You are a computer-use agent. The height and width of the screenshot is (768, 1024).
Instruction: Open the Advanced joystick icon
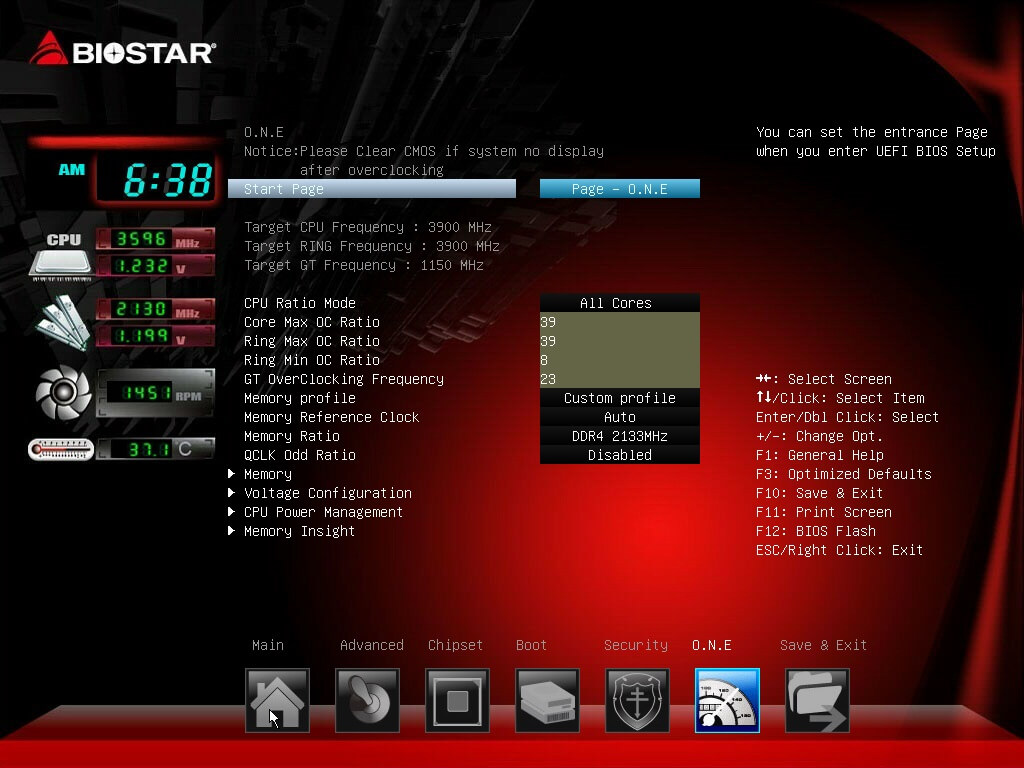click(367, 700)
